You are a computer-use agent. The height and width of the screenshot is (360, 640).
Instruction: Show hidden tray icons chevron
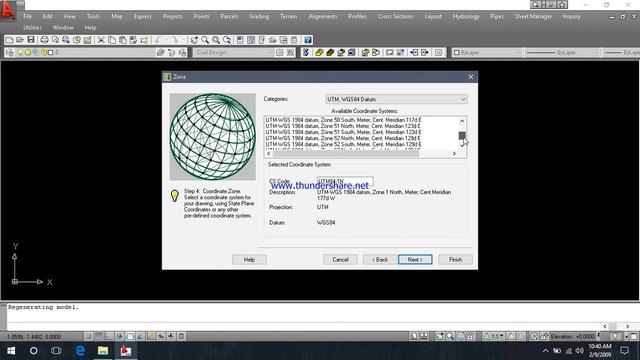coord(546,351)
